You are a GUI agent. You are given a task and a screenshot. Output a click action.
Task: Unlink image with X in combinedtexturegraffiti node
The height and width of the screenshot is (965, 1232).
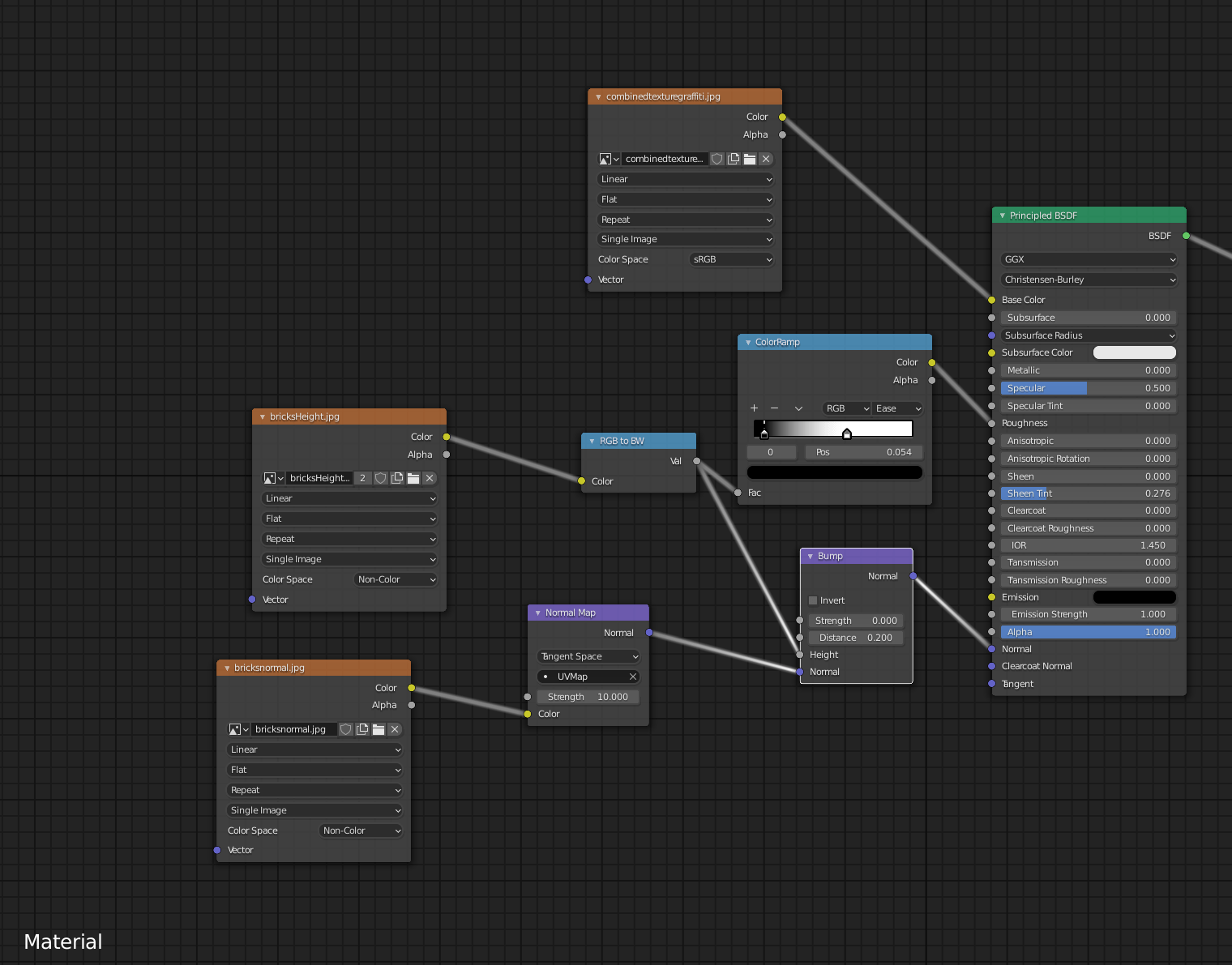click(766, 159)
